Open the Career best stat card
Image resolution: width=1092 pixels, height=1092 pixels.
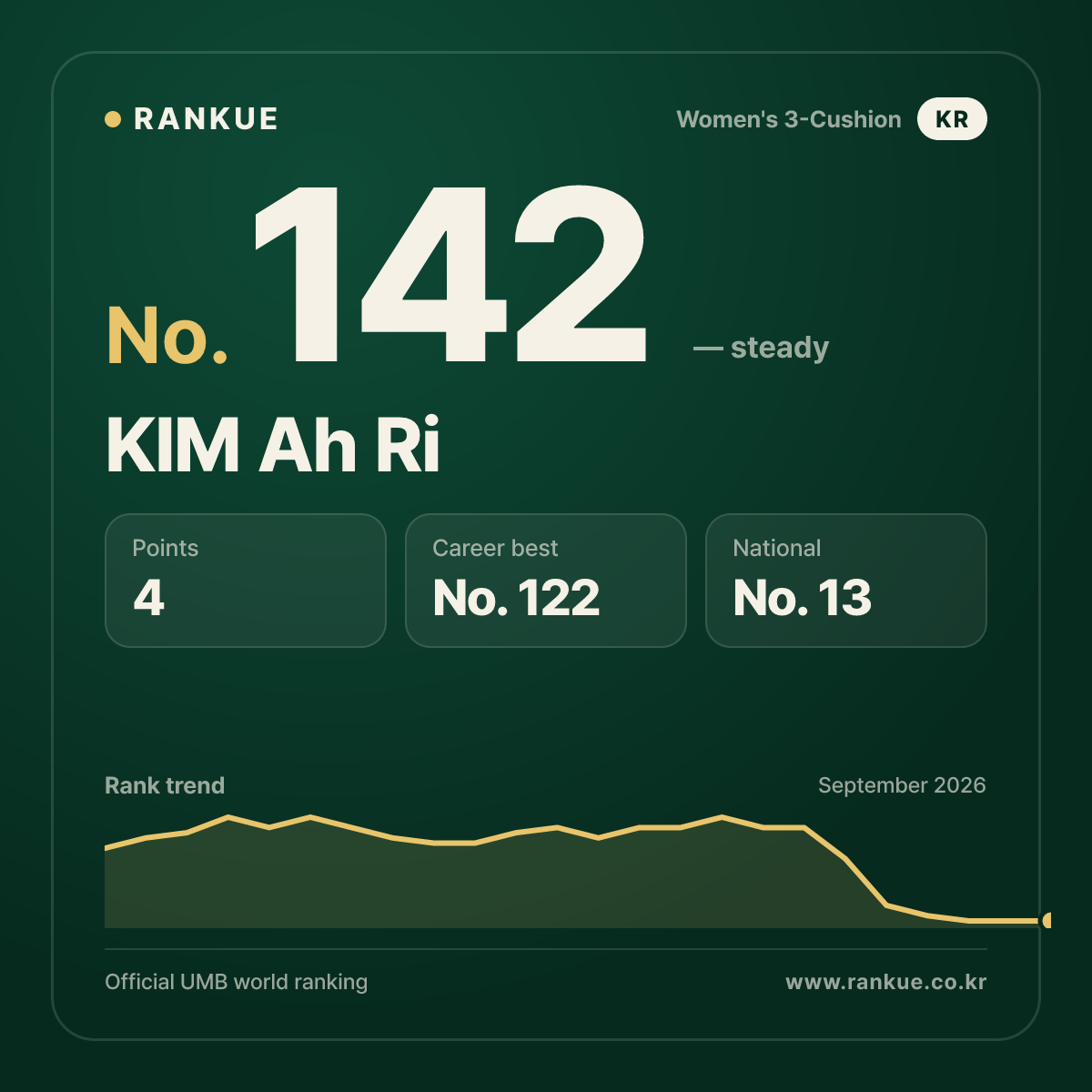[546, 581]
